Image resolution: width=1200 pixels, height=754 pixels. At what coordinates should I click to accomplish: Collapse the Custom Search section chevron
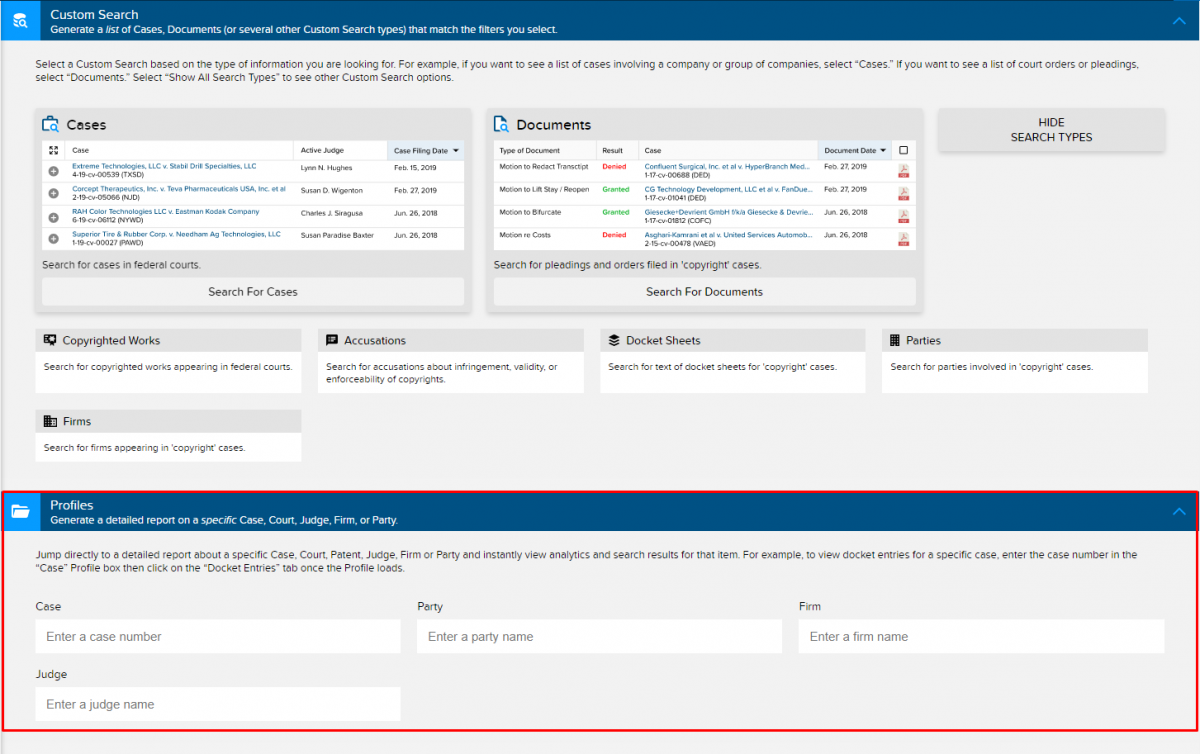coord(1178,20)
